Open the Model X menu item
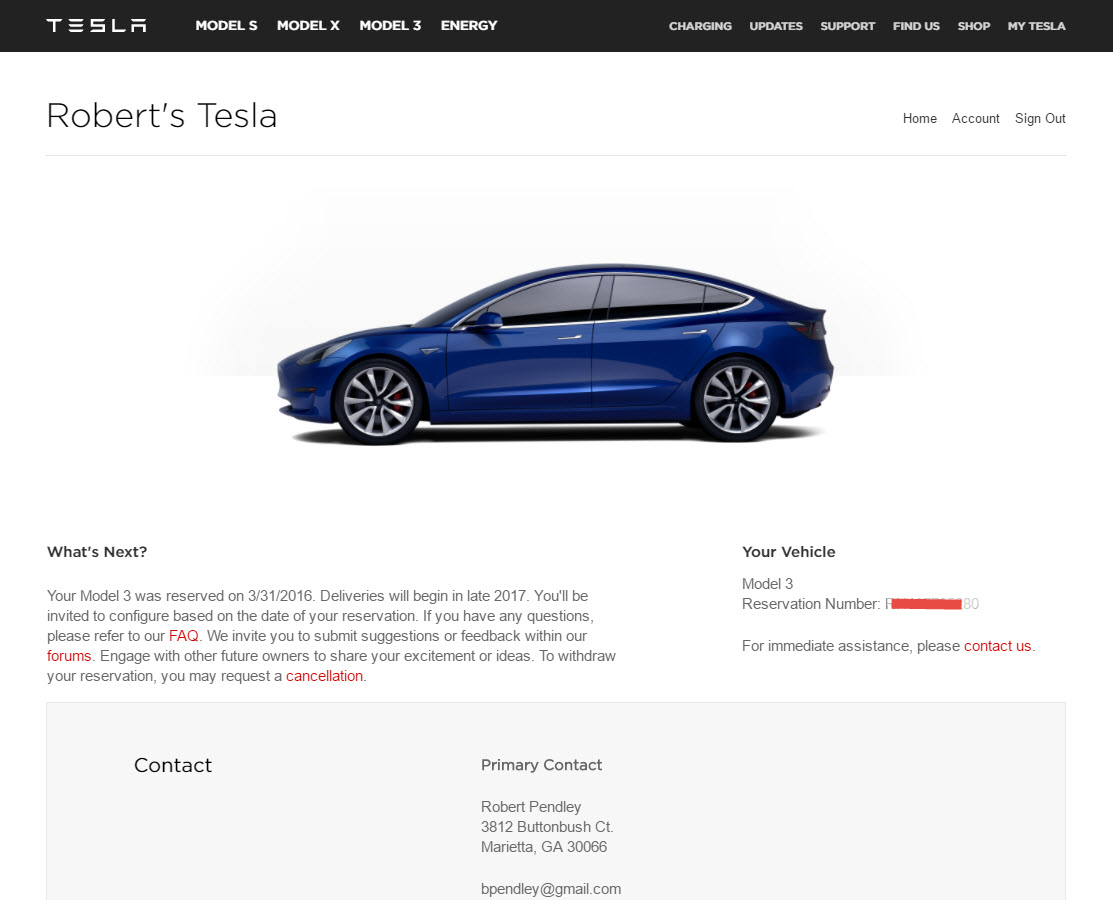The height and width of the screenshot is (900, 1113). pyautogui.click(x=308, y=26)
